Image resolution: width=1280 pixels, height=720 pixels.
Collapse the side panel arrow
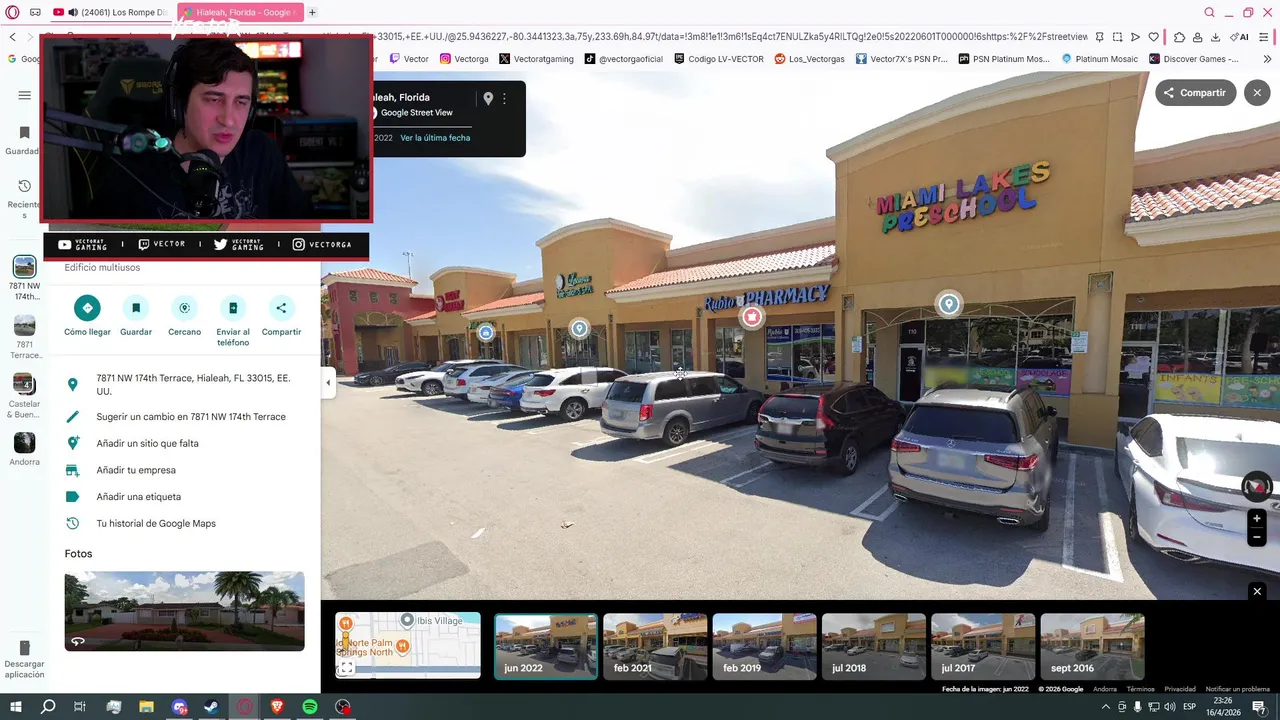(328, 382)
